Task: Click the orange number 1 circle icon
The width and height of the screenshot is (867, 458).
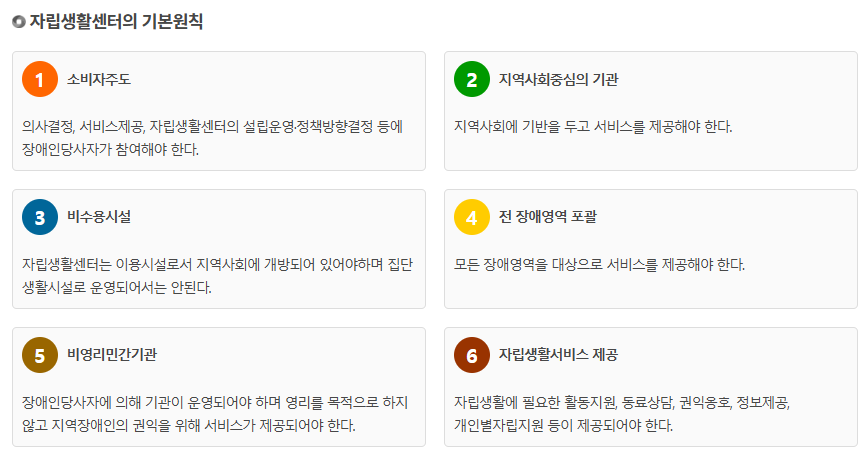Action: (x=40, y=79)
